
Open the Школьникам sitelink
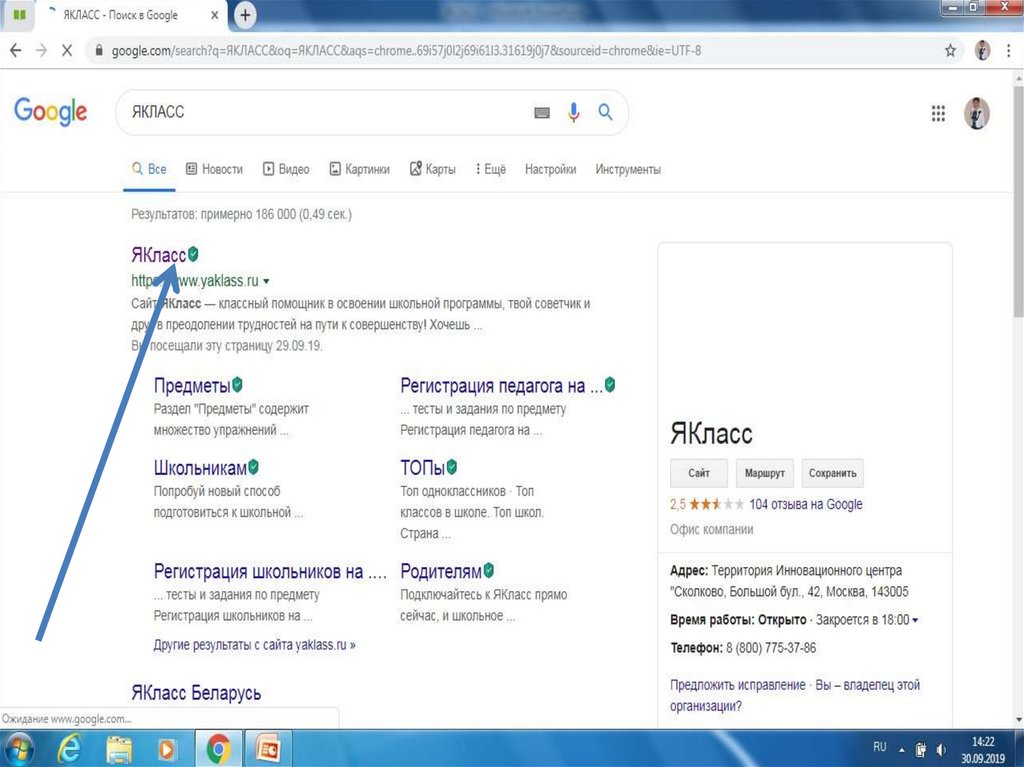coord(200,468)
